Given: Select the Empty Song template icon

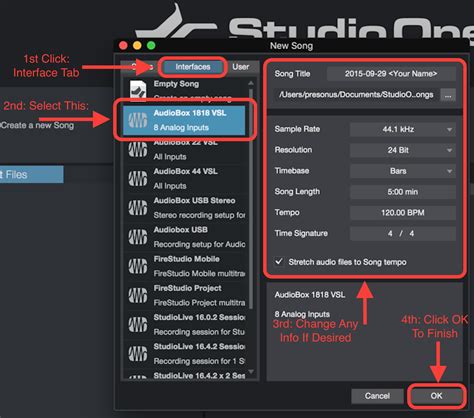Looking at the screenshot, I should (138, 91).
